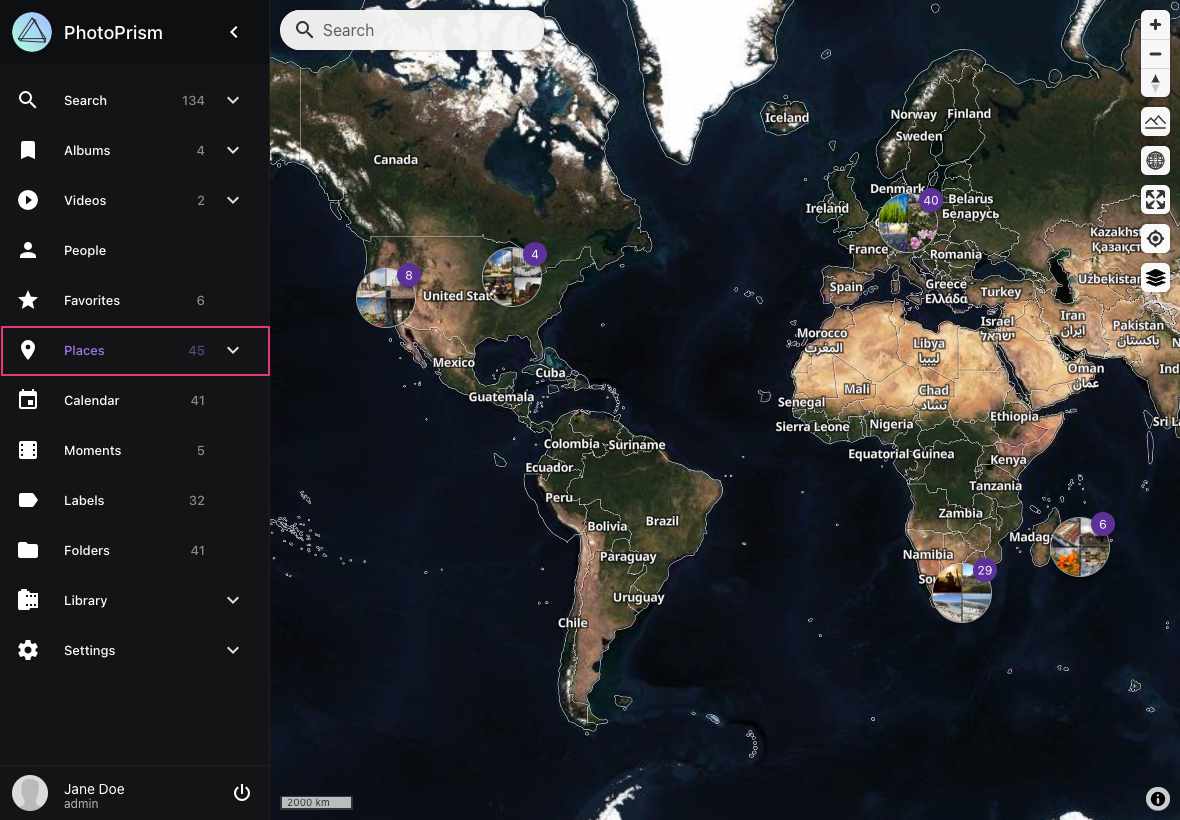Click Jane Doe's profile avatar

[x=29, y=792]
